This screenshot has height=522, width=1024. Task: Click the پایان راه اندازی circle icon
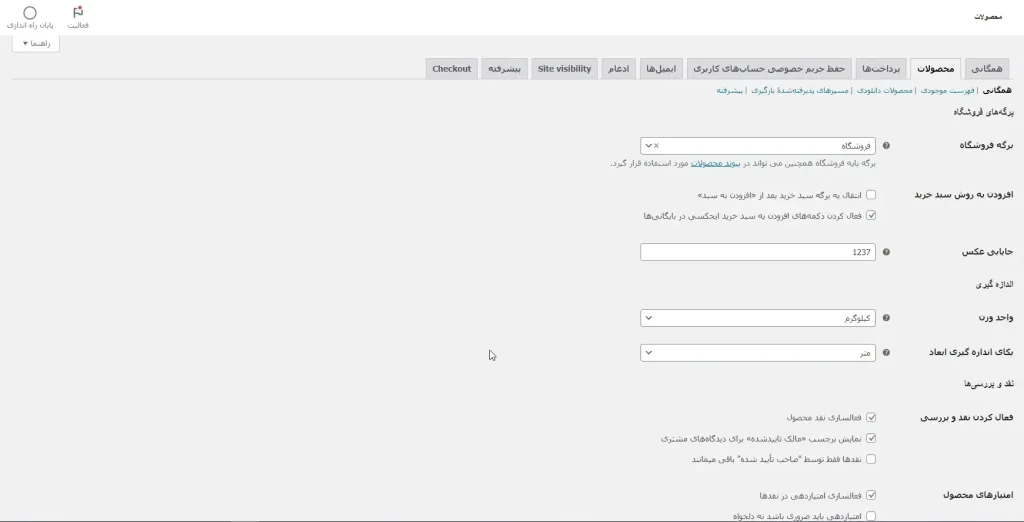(29, 12)
